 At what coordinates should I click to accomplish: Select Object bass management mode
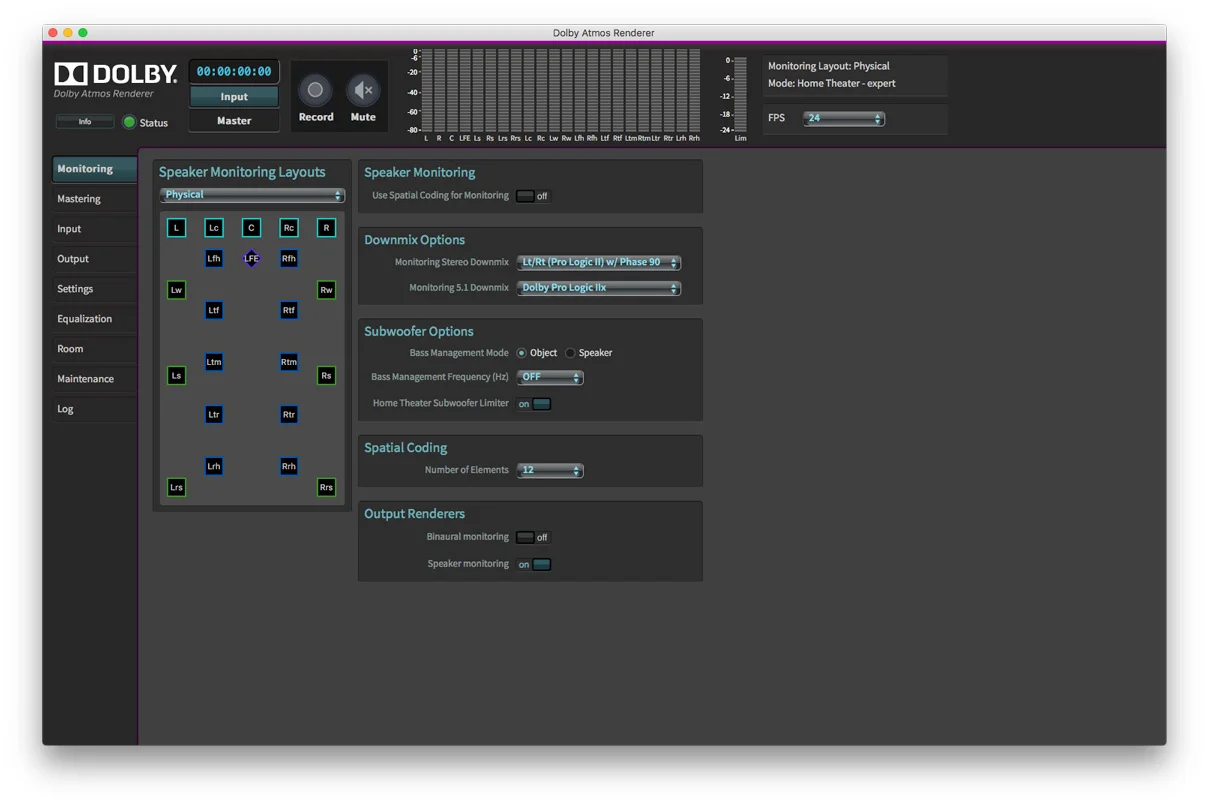tap(521, 353)
